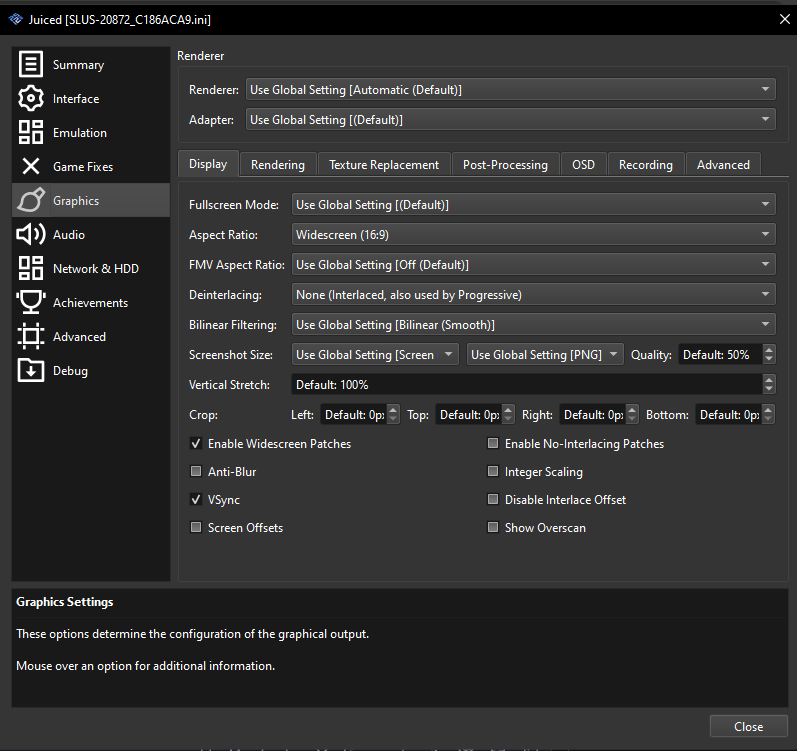Switch to the Rendering tab
This screenshot has height=751, width=797.
[x=278, y=165]
